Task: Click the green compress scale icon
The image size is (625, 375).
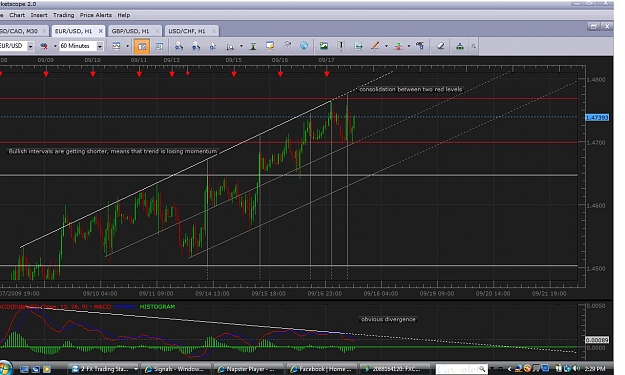Action: [x=253, y=46]
